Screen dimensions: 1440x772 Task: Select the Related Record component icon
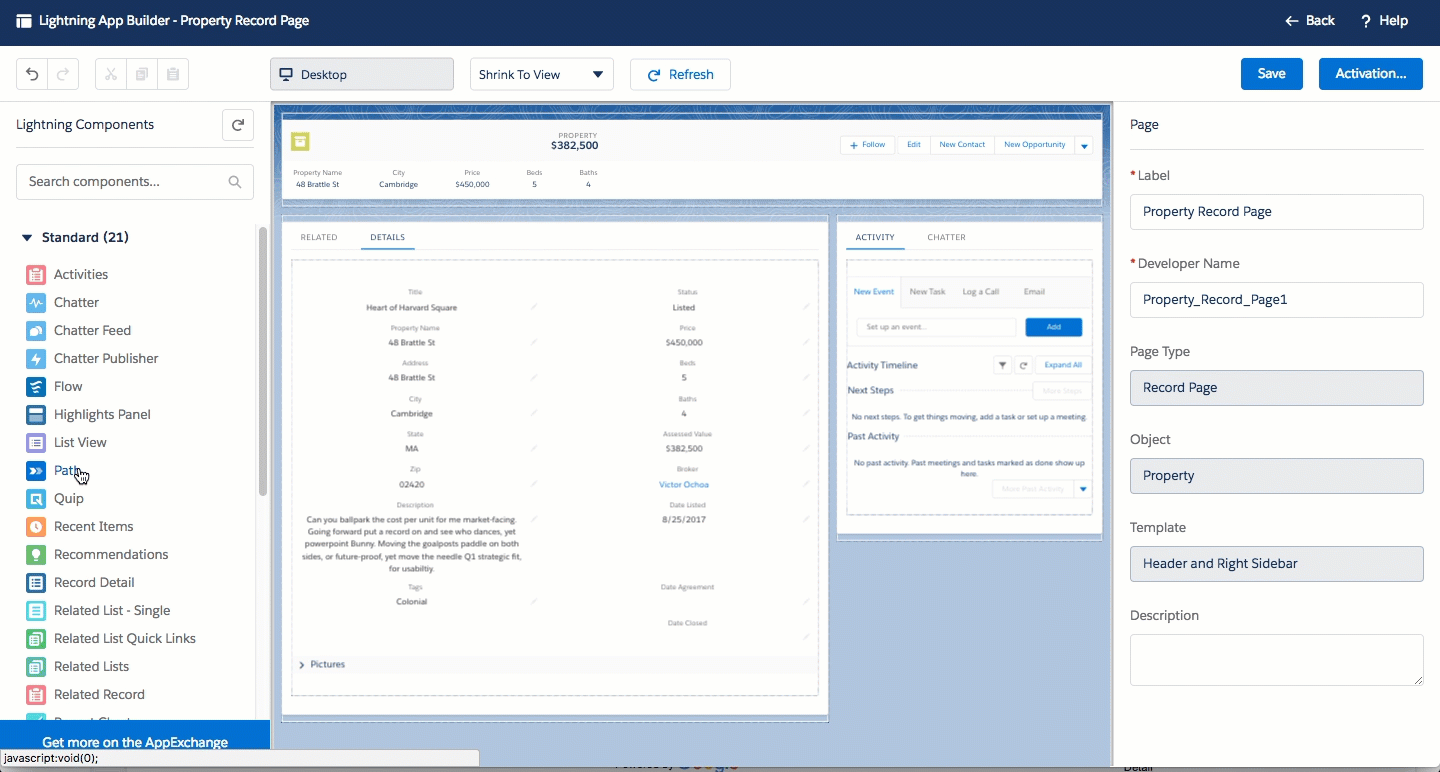[36, 694]
